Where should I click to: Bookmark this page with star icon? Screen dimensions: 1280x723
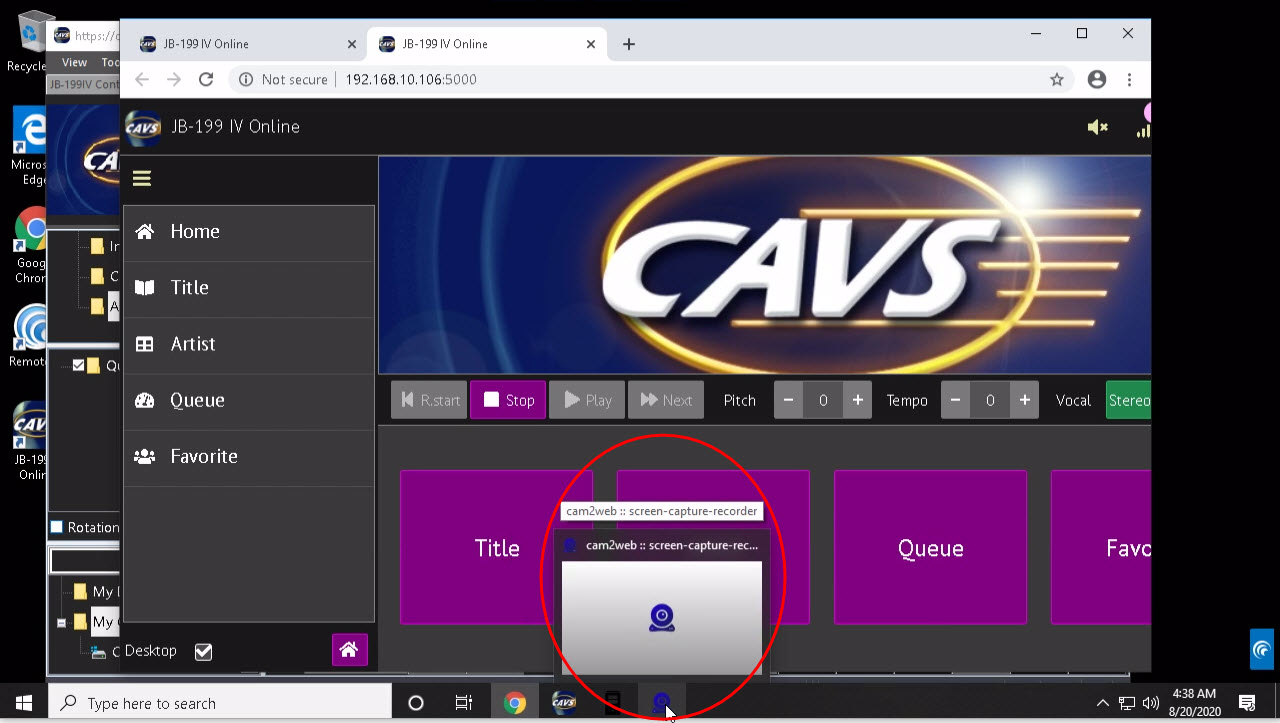click(x=1056, y=80)
